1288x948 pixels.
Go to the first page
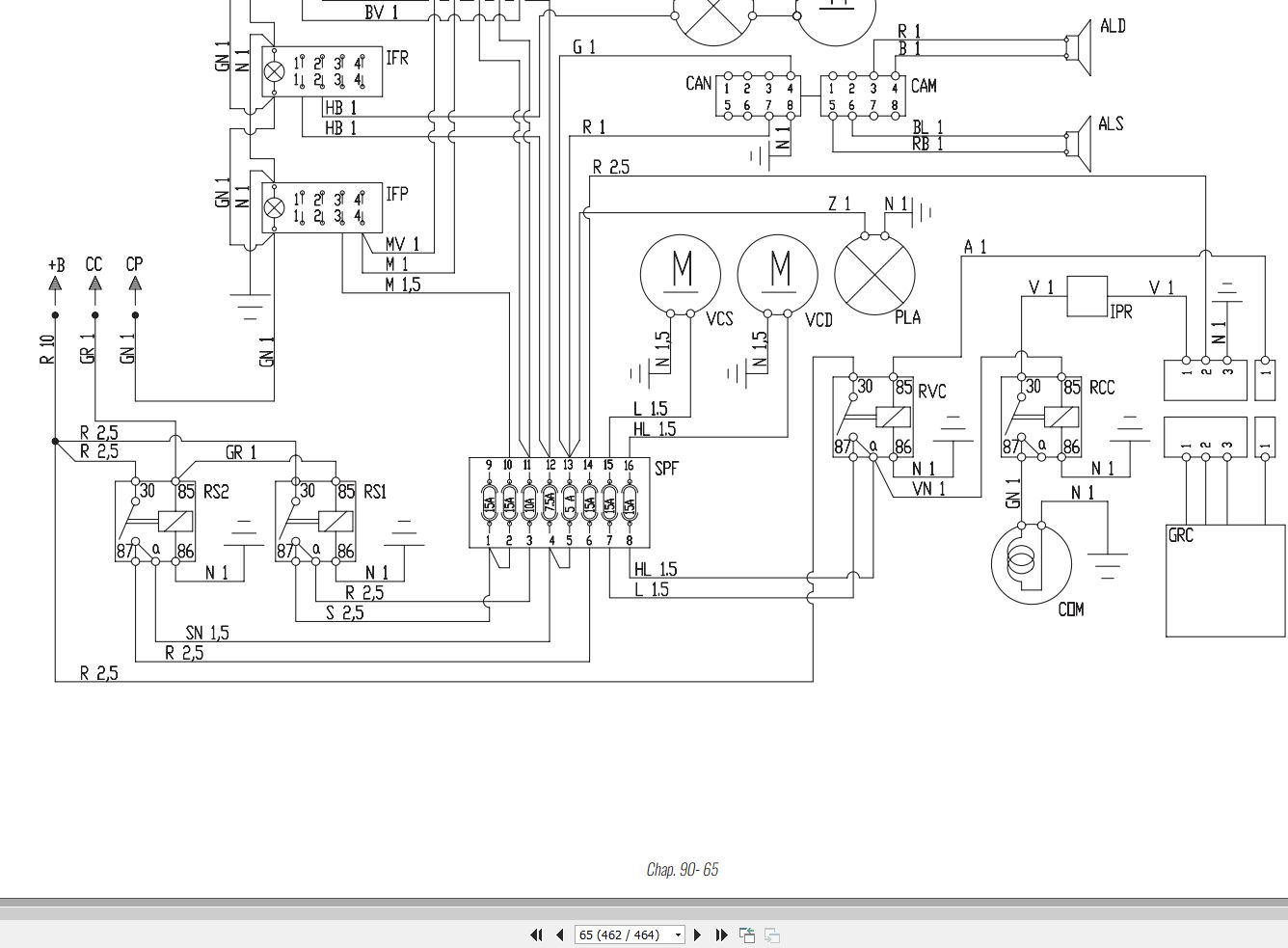[537, 934]
